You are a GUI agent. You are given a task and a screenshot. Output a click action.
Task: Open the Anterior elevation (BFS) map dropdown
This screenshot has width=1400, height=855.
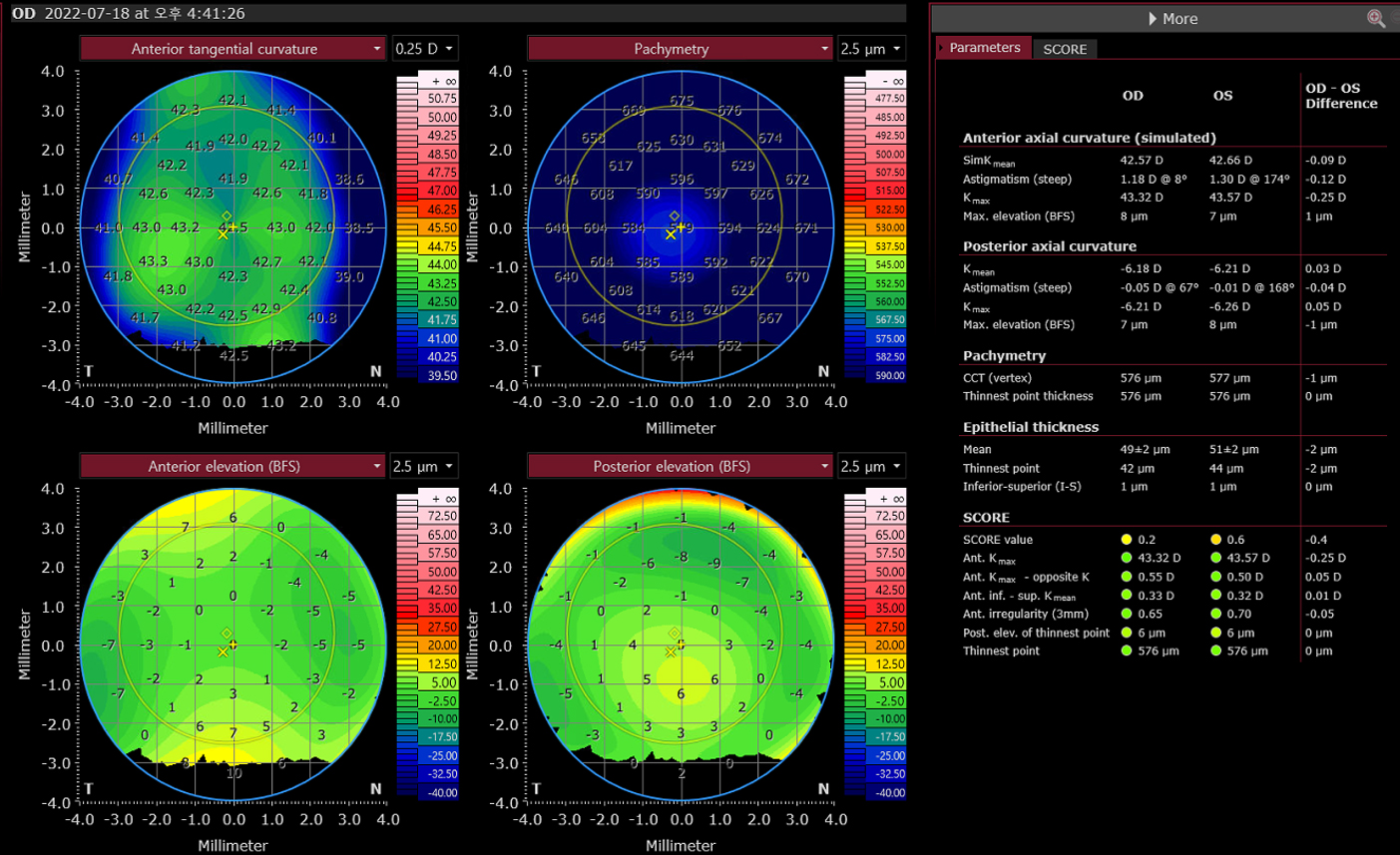[x=233, y=466]
